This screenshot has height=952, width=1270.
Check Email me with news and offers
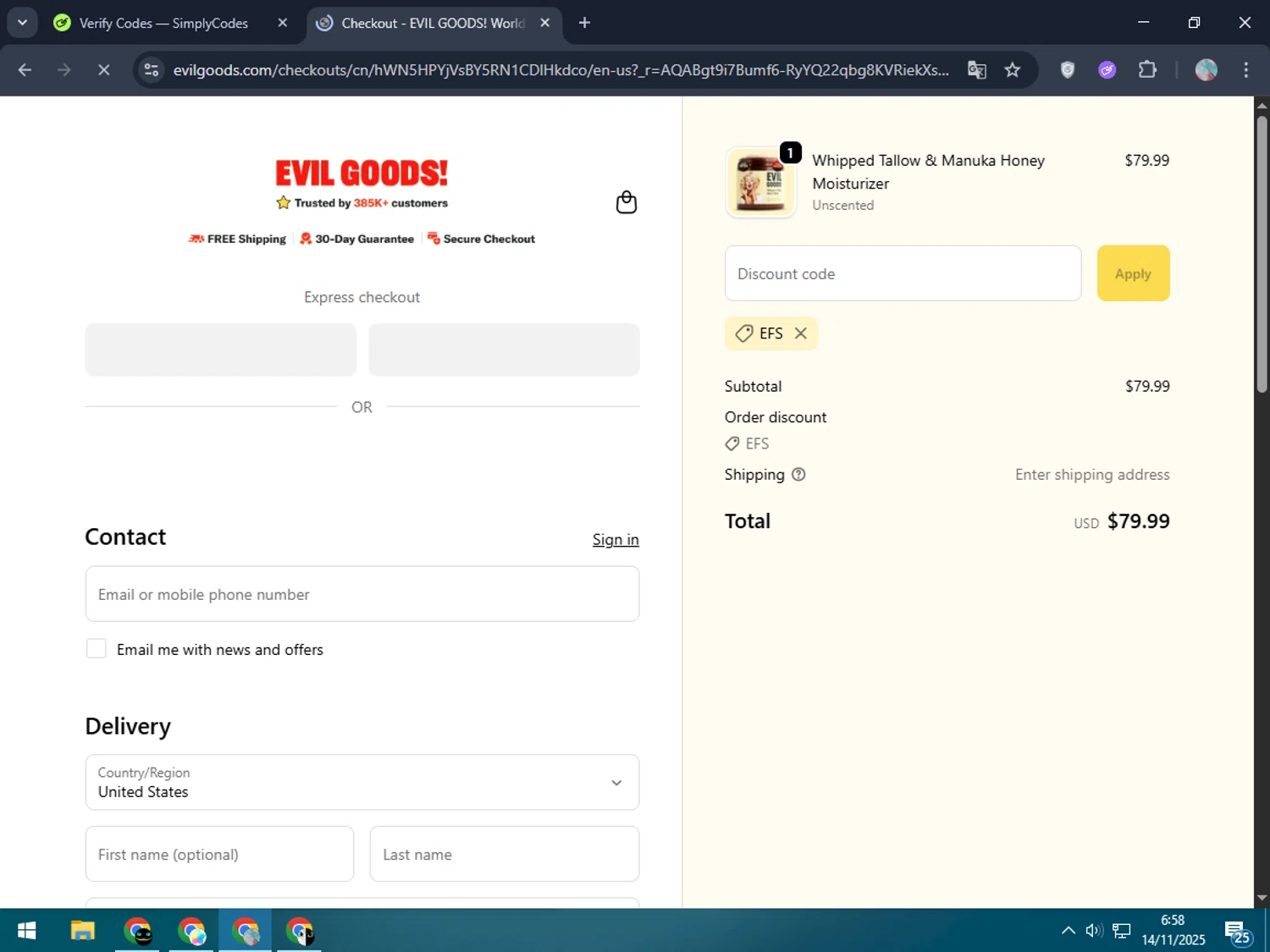click(x=97, y=649)
